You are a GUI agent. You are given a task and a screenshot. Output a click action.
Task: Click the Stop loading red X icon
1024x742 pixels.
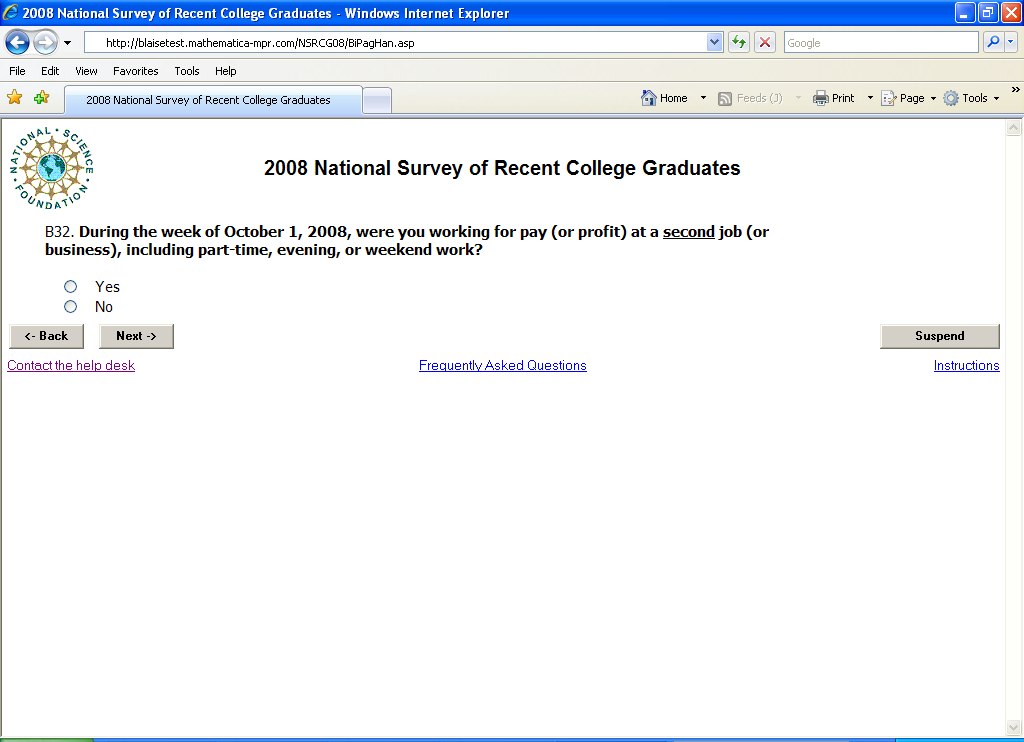[x=765, y=42]
